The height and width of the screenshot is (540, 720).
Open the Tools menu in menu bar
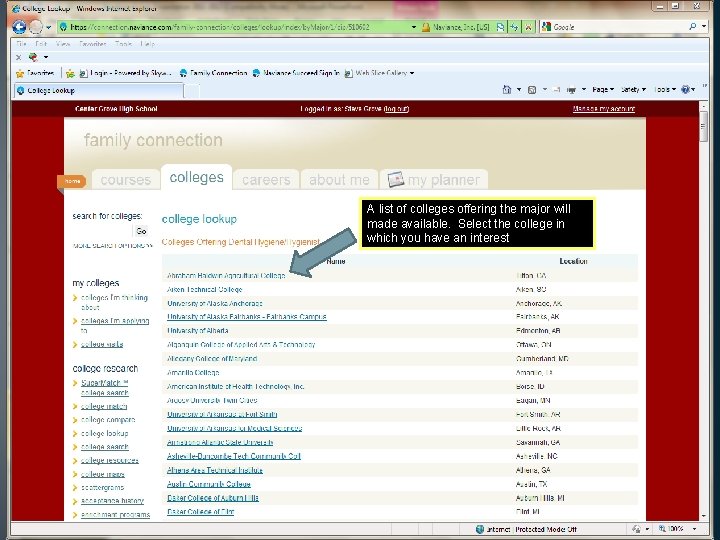[124, 44]
